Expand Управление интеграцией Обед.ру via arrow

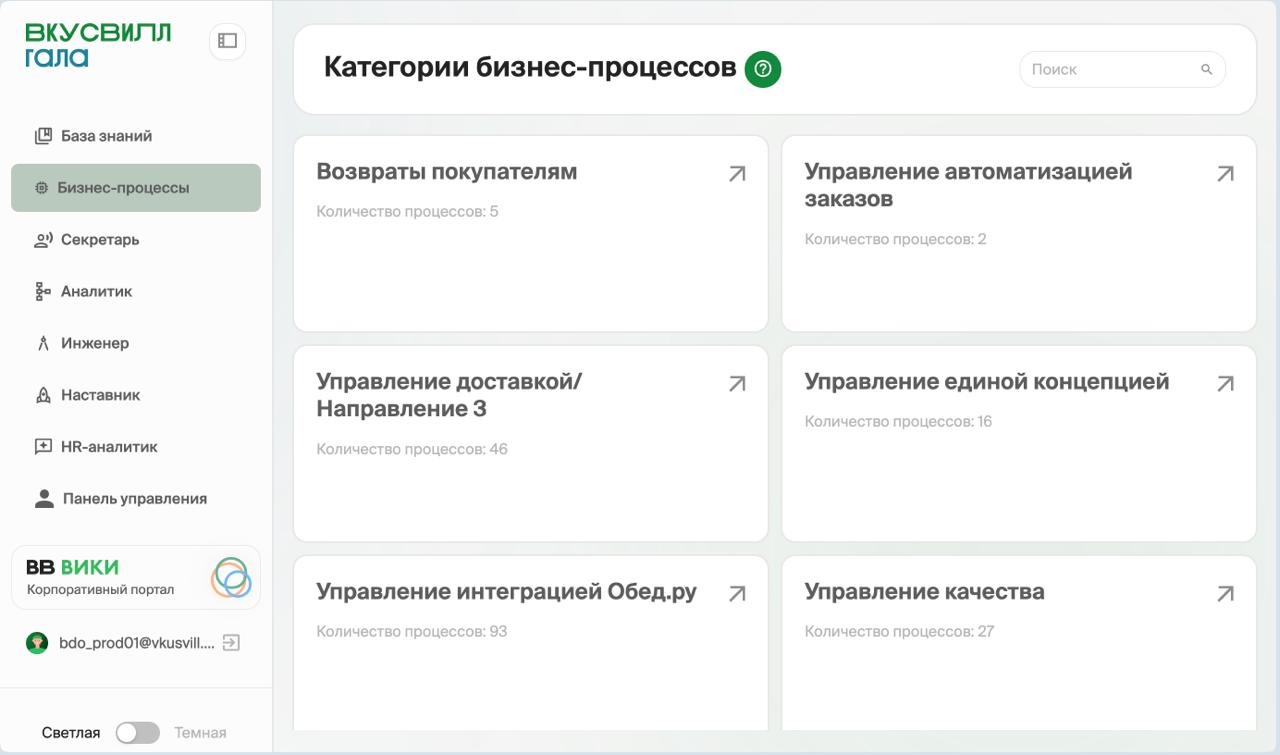click(737, 594)
